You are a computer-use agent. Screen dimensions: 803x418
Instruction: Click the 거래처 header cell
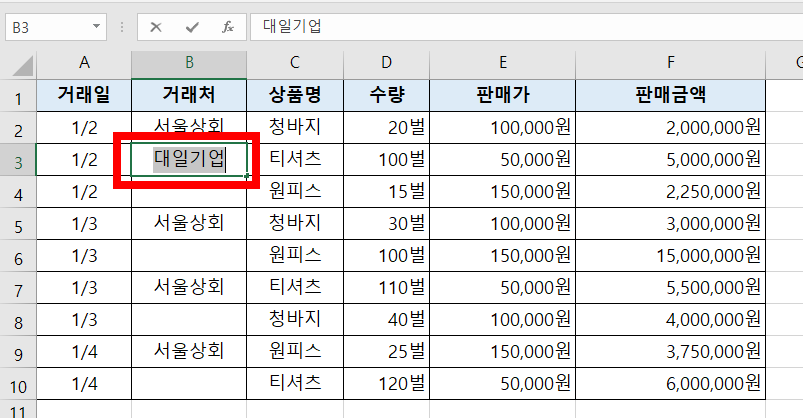[x=189, y=95]
